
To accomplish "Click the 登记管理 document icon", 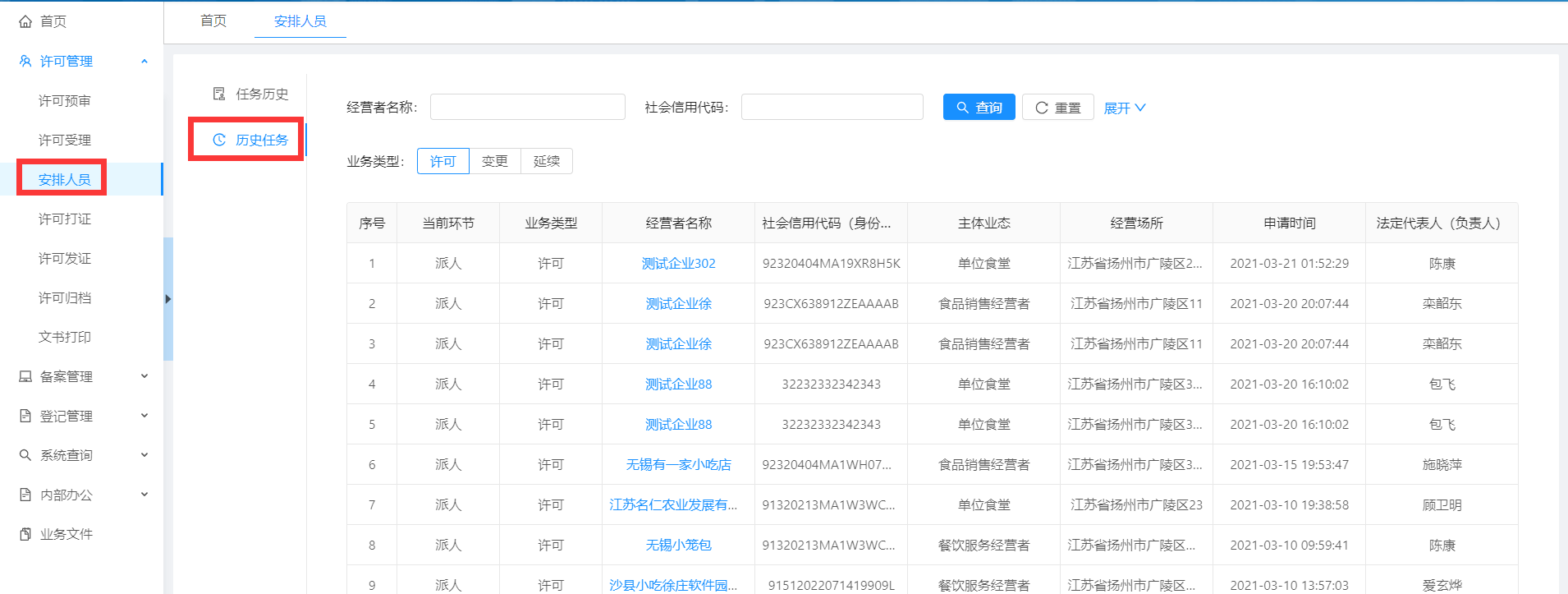I will [x=25, y=416].
